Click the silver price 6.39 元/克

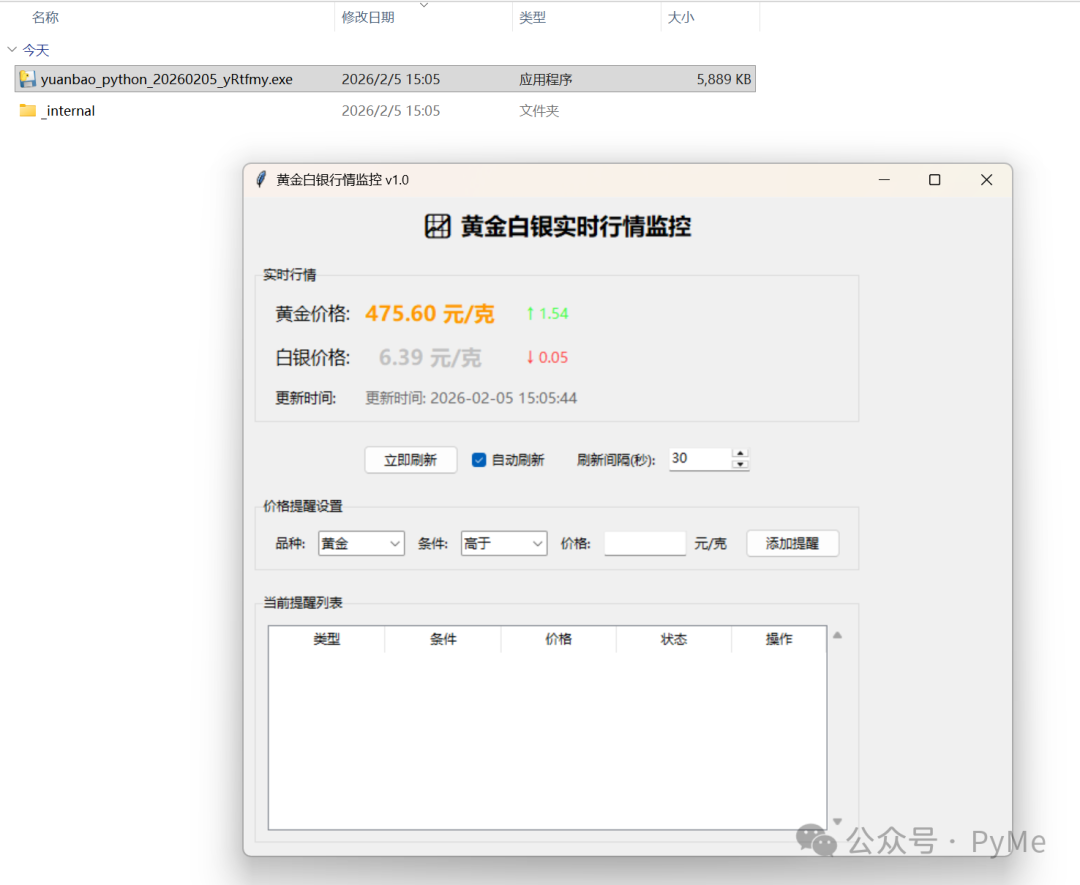430,357
